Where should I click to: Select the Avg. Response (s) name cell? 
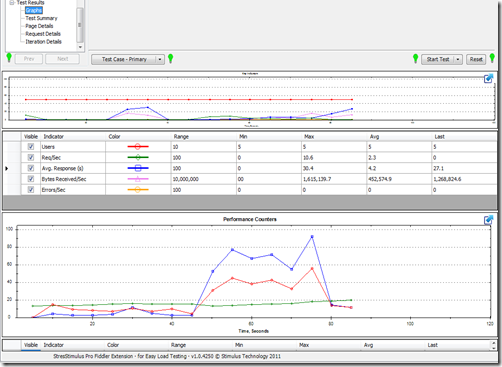click(73, 168)
